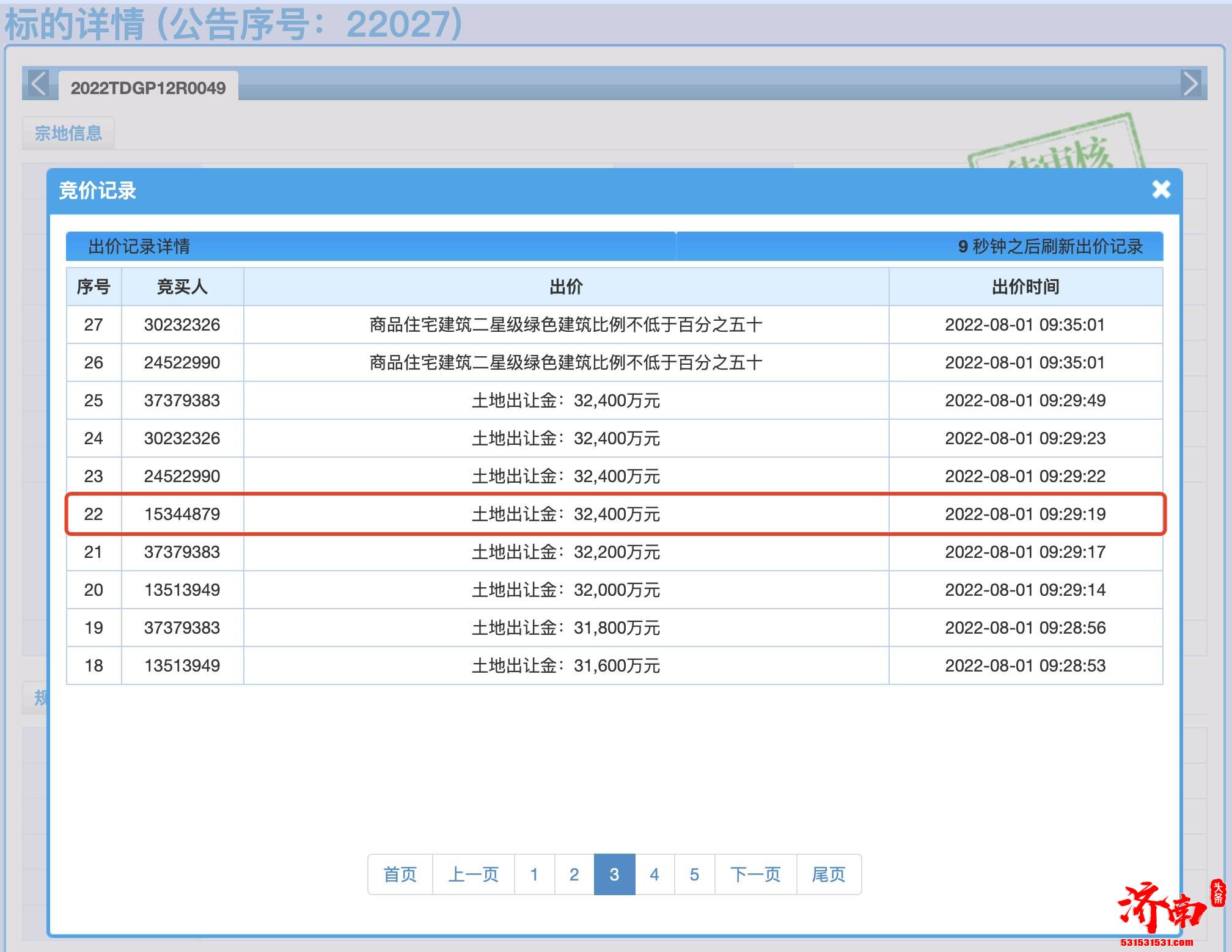The image size is (1232, 952).
Task: Jump to 尾页 of bid records
Action: [829, 874]
